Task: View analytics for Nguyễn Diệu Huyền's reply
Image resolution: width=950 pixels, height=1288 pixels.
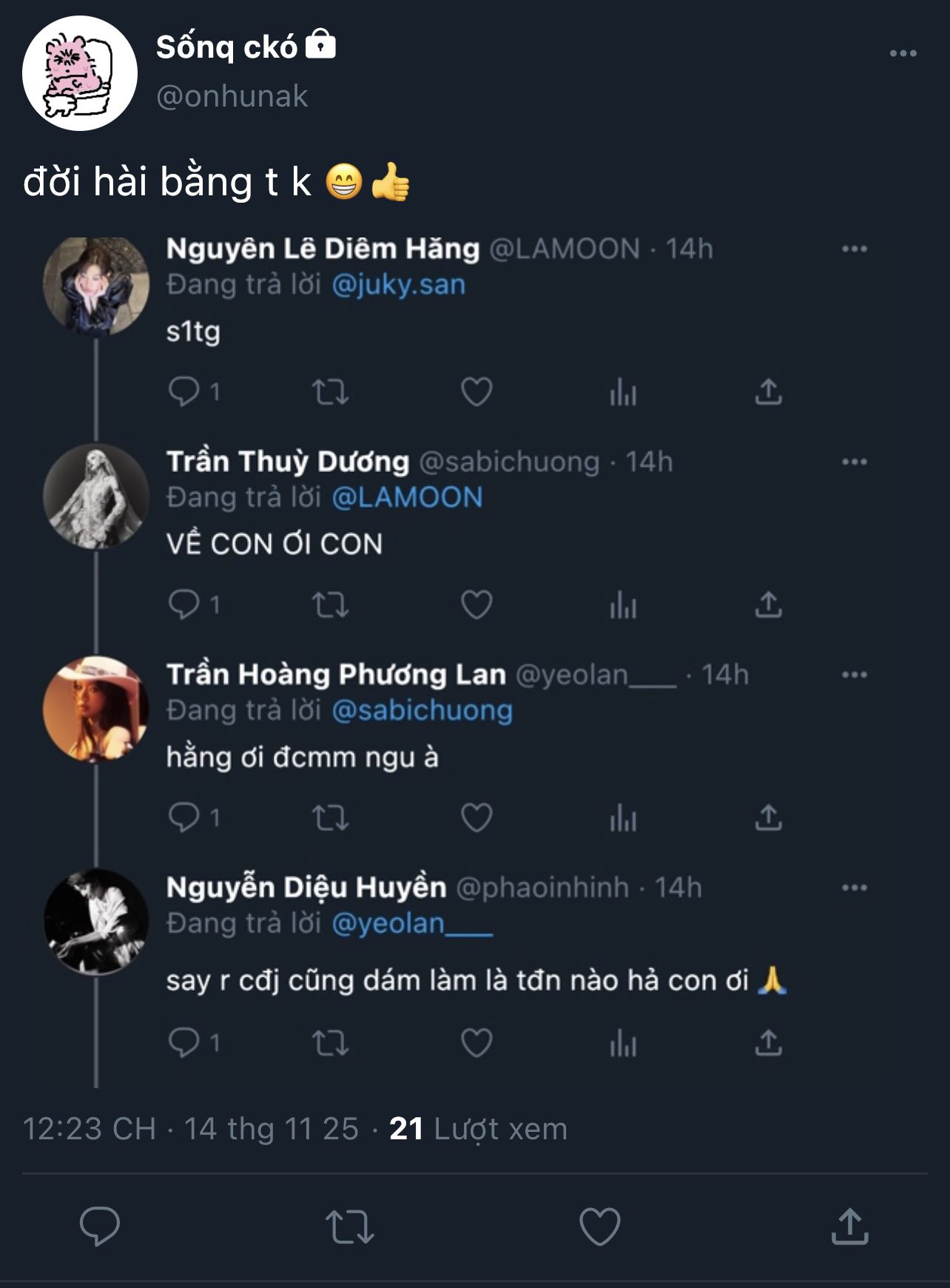Action: coord(623,1044)
